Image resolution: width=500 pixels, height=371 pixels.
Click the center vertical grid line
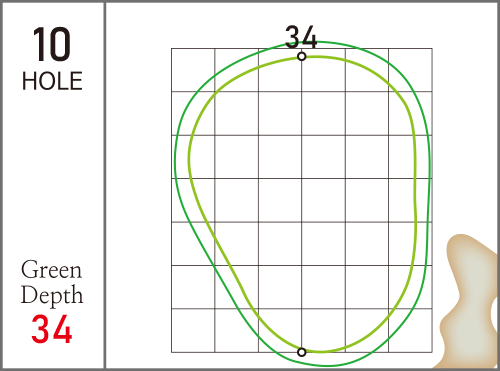[302, 200]
